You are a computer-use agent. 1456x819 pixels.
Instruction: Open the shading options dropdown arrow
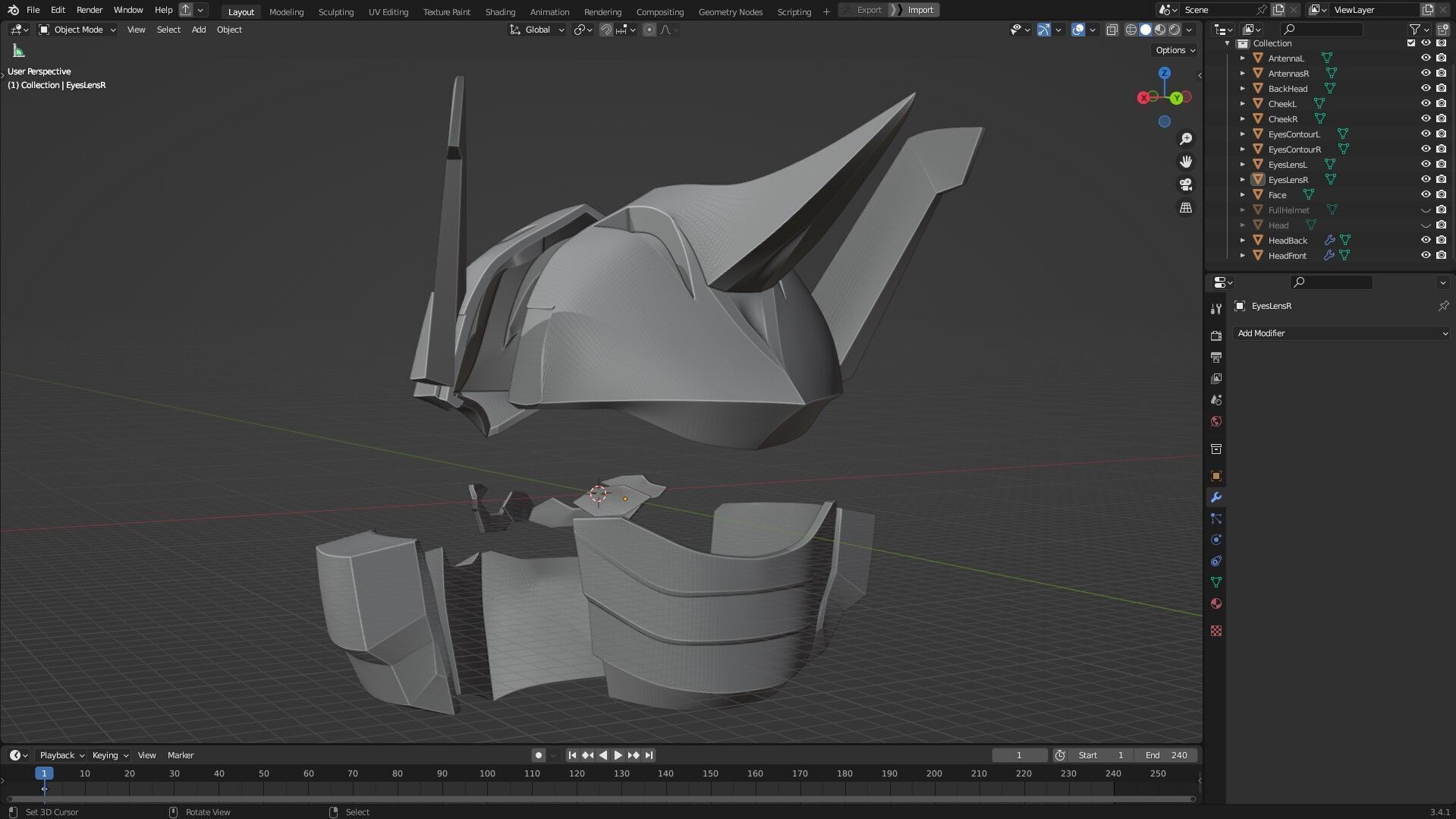coord(1190,30)
